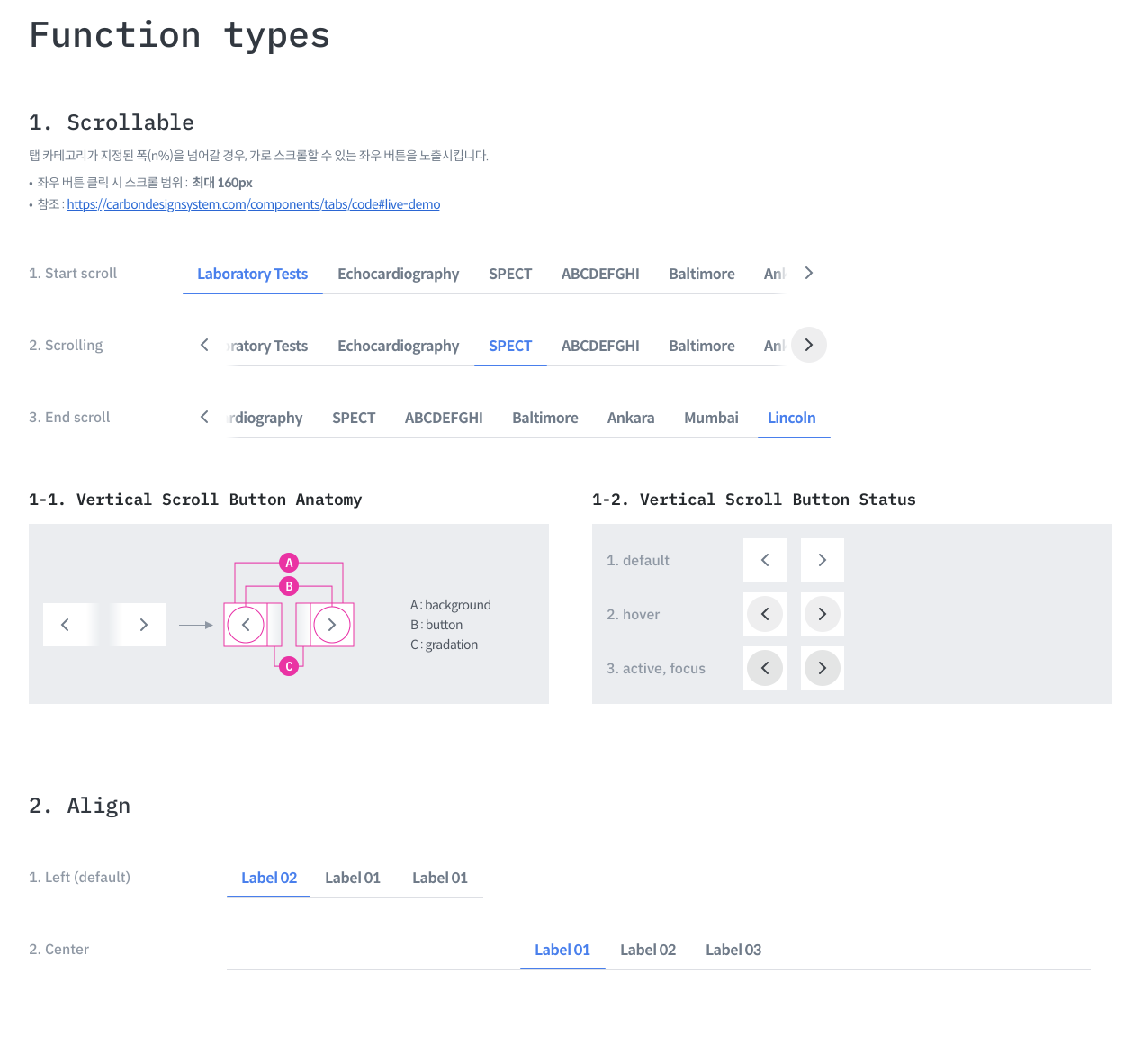Click right scroll arrow in Start scroll row
This screenshot has height=1064, width=1143.
point(808,273)
